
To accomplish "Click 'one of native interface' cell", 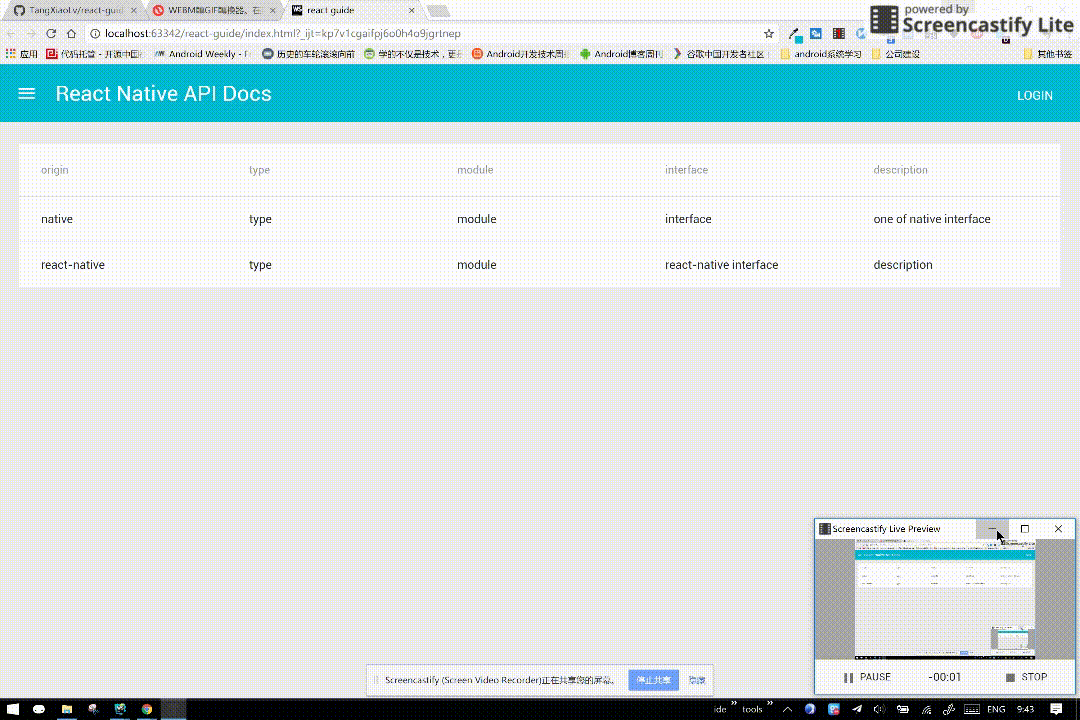I will click(x=931, y=219).
